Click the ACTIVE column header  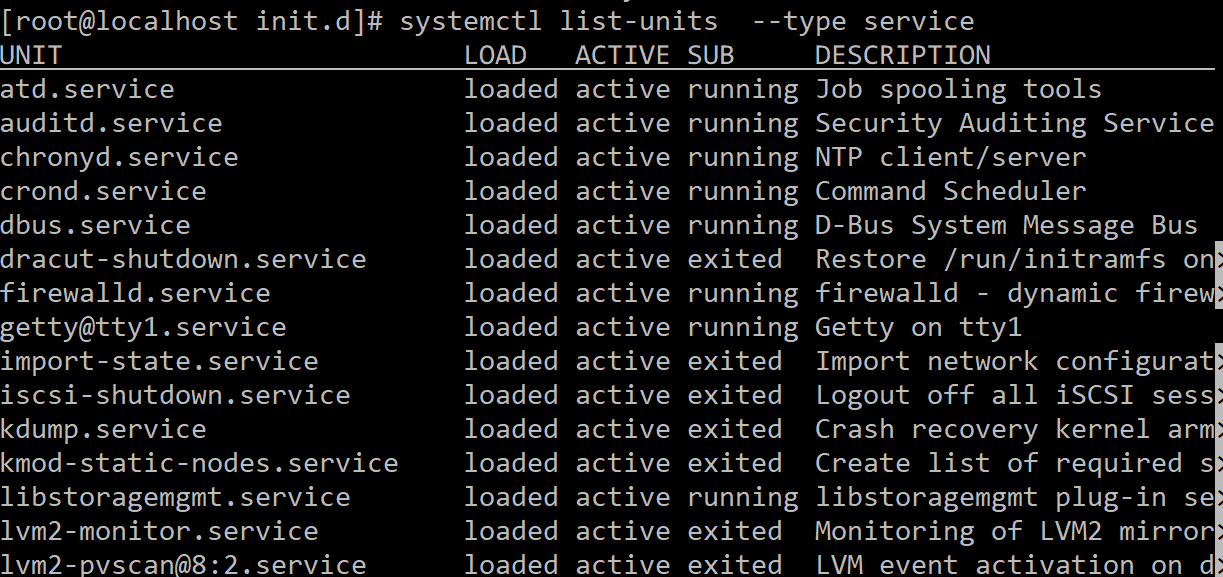tap(623, 55)
